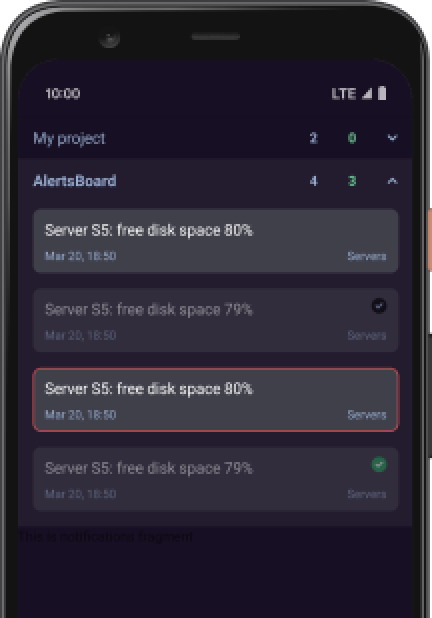This screenshot has width=432, height=618.
Task: Toggle dark checkmark on first 79% alert
Action: coord(379,306)
